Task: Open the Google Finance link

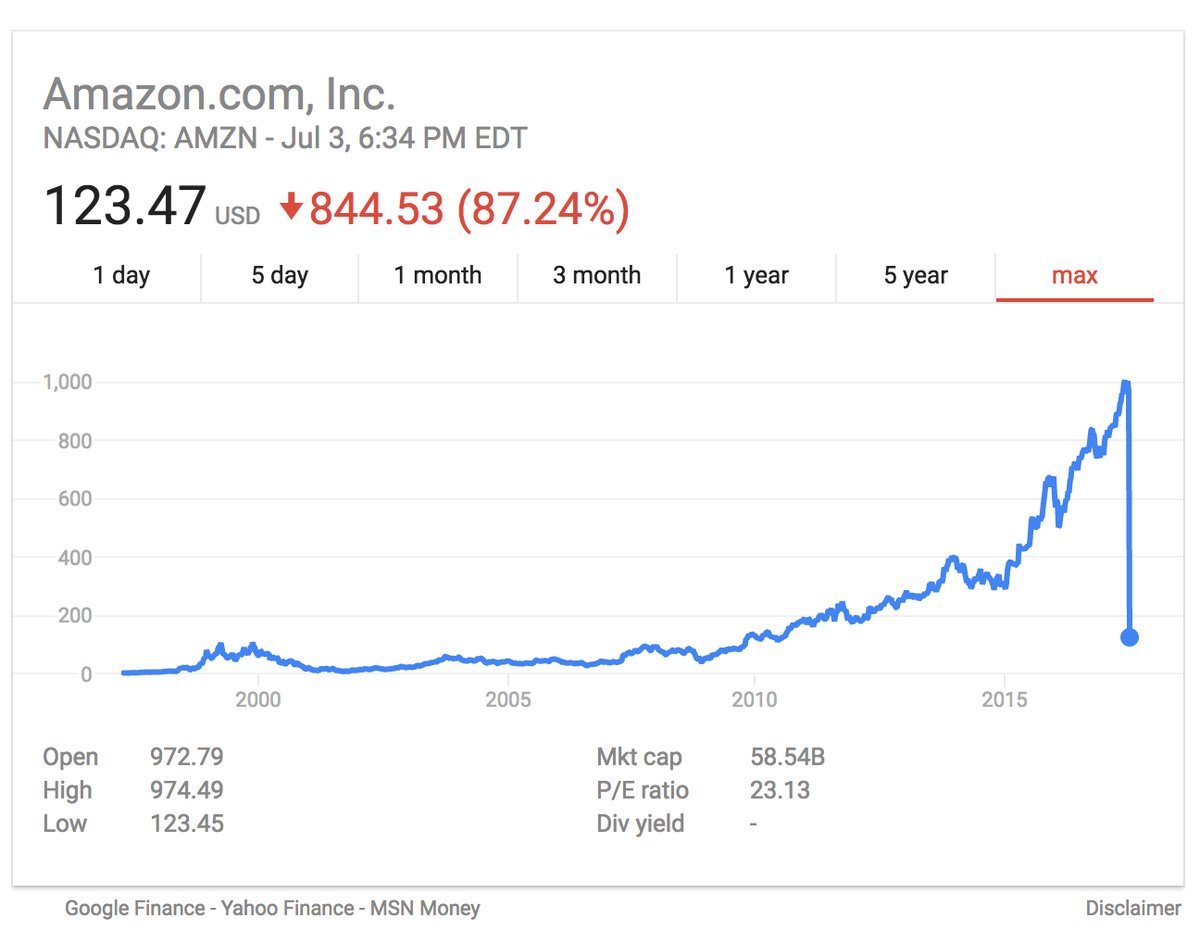Action: pos(133,909)
